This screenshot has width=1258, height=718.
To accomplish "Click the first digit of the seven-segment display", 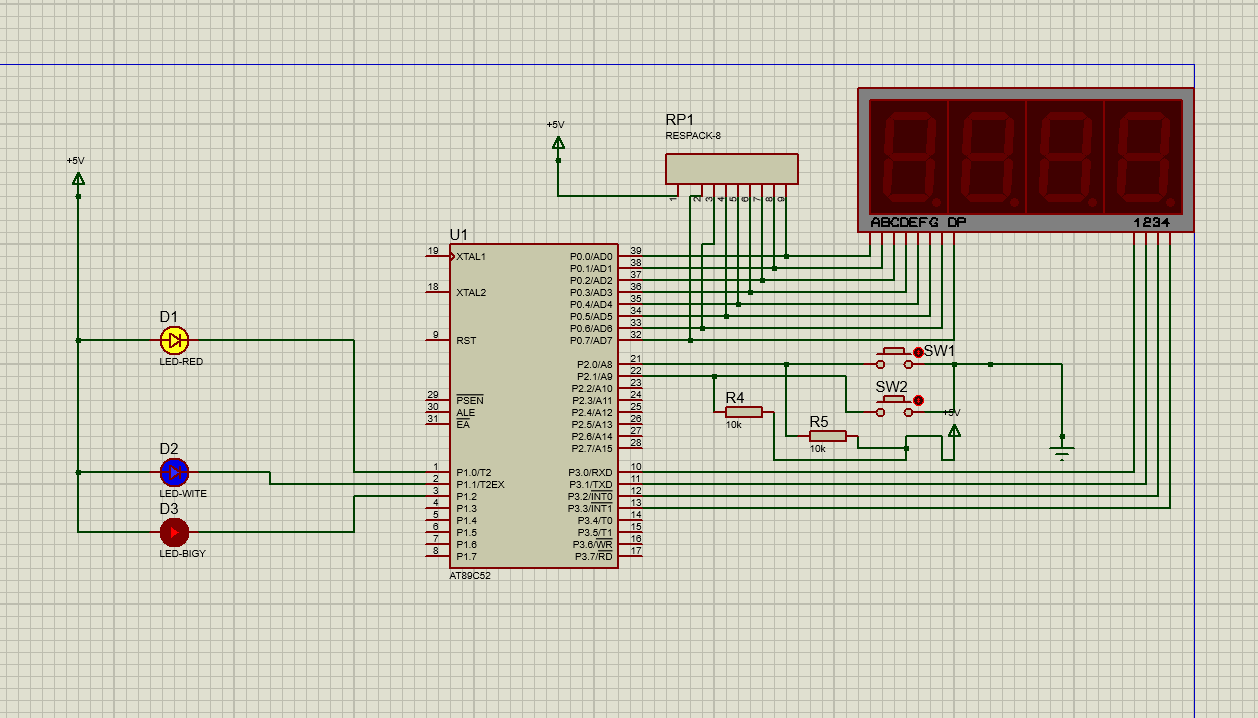I will point(907,155).
